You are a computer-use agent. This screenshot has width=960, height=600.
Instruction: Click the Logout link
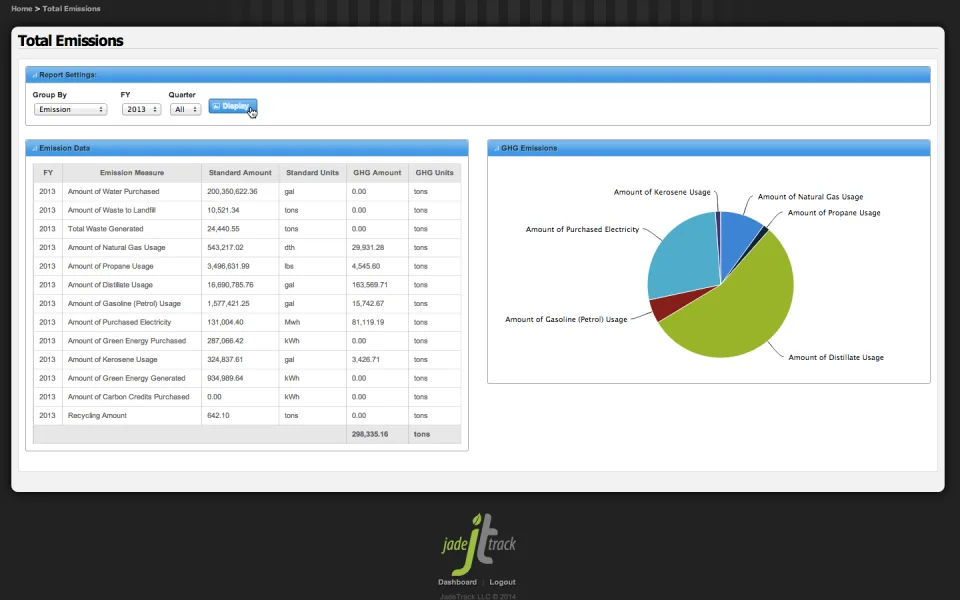point(502,582)
